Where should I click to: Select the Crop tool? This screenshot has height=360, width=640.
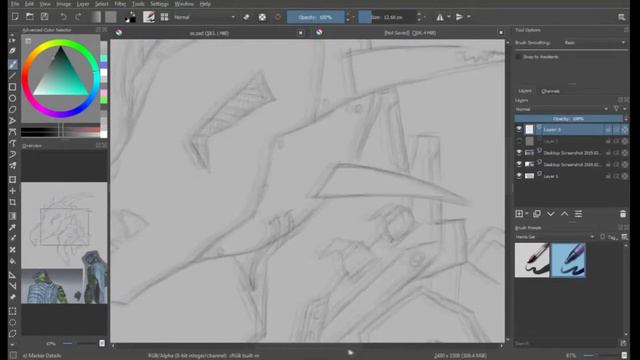13,202
